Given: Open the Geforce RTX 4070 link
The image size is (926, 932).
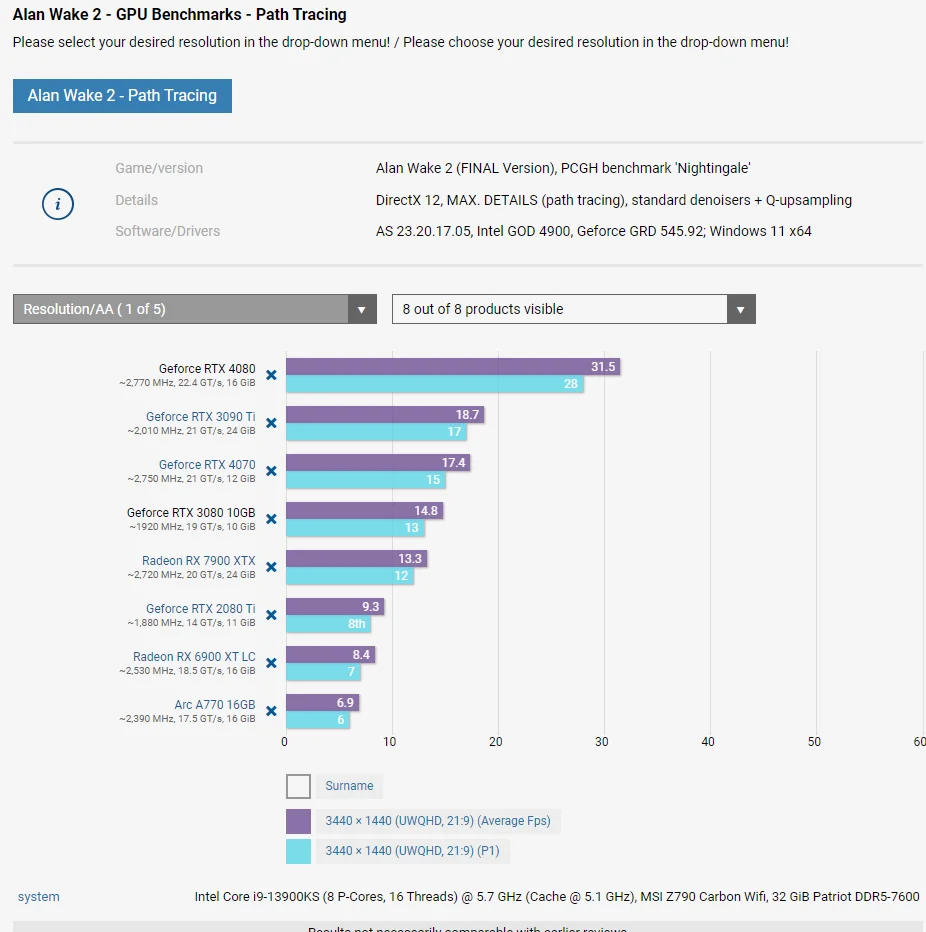Looking at the screenshot, I should (207, 465).
